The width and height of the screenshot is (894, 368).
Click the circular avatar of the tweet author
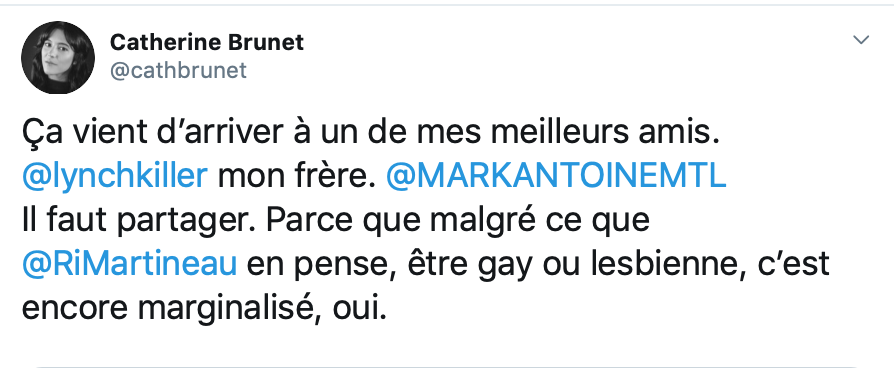pyautogui.click(x=58, y=58)
